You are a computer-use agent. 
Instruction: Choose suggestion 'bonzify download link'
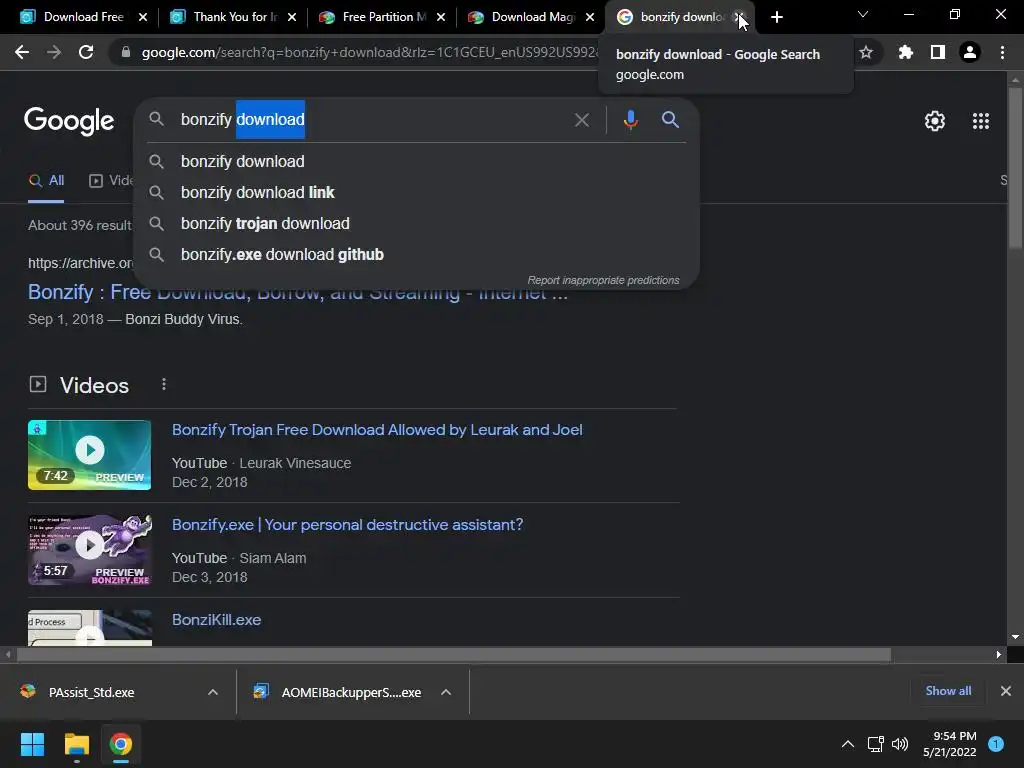pyautogui.click(x=416, y=193)
